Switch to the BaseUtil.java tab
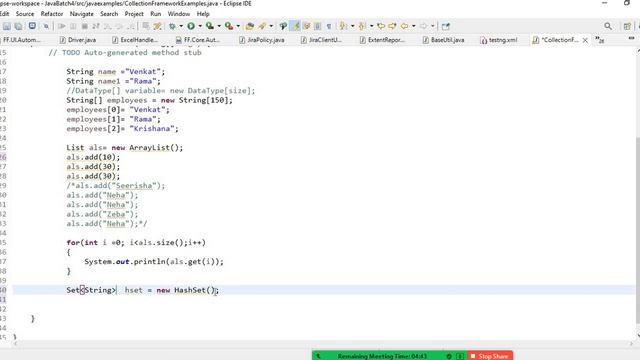Image resolution: width=640 pixels, height=360 pixels. tap(443, 40)
